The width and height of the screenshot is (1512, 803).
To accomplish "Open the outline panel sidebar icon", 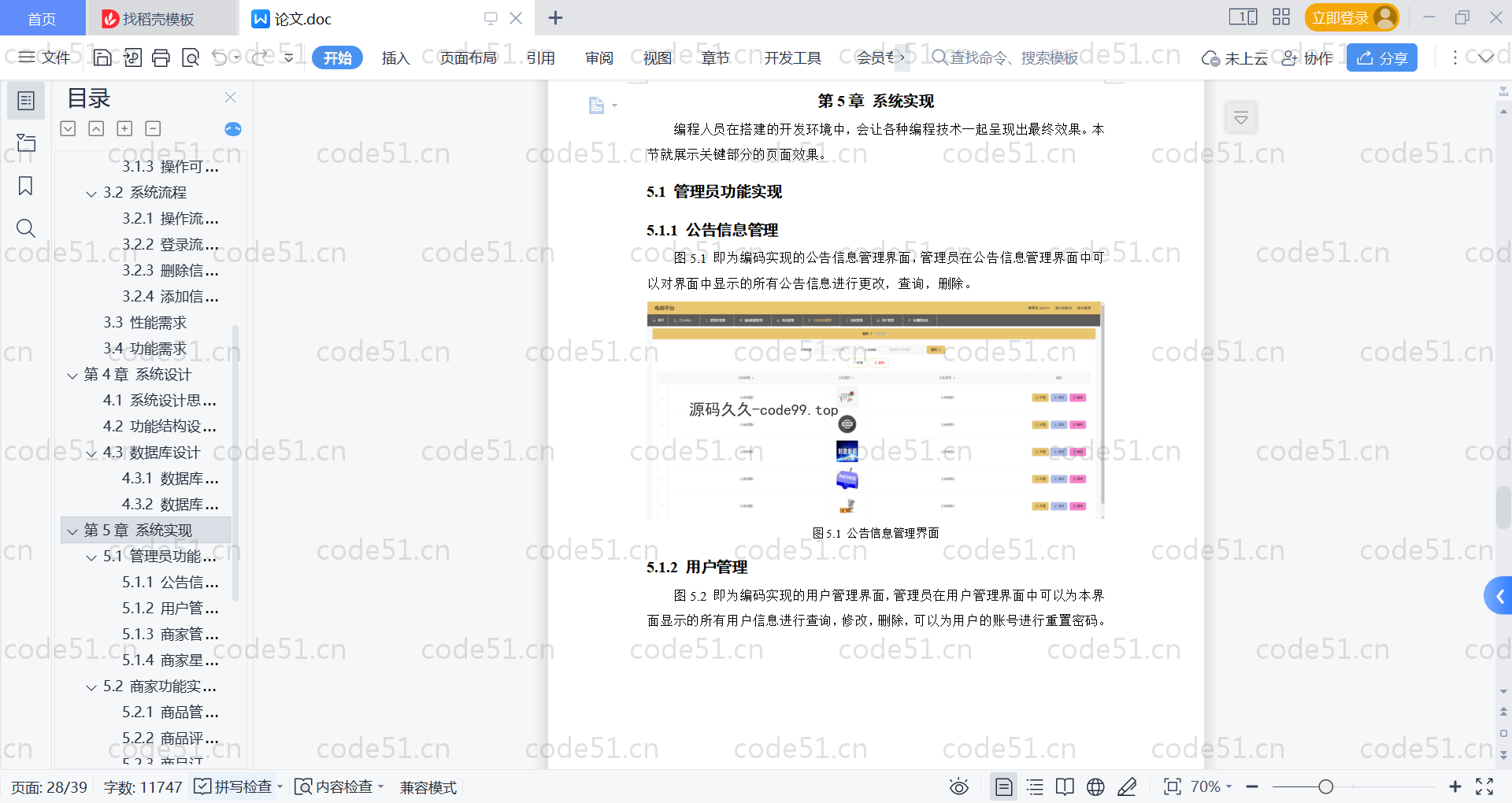I will (x=26, y=101).
